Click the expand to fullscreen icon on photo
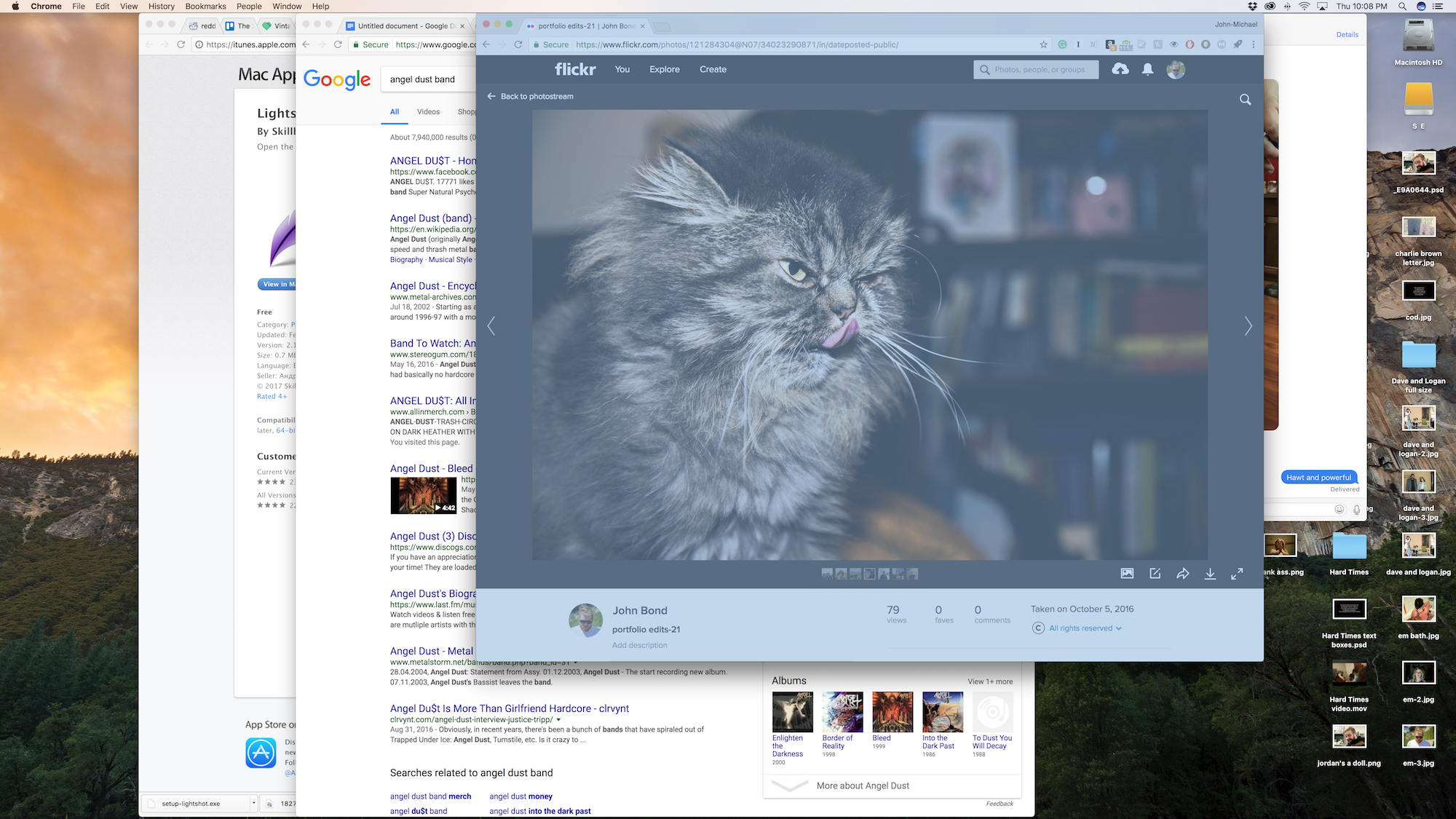Image resolution: width=1456 pixels, height=819 pixels. (x=1238, y=573)
